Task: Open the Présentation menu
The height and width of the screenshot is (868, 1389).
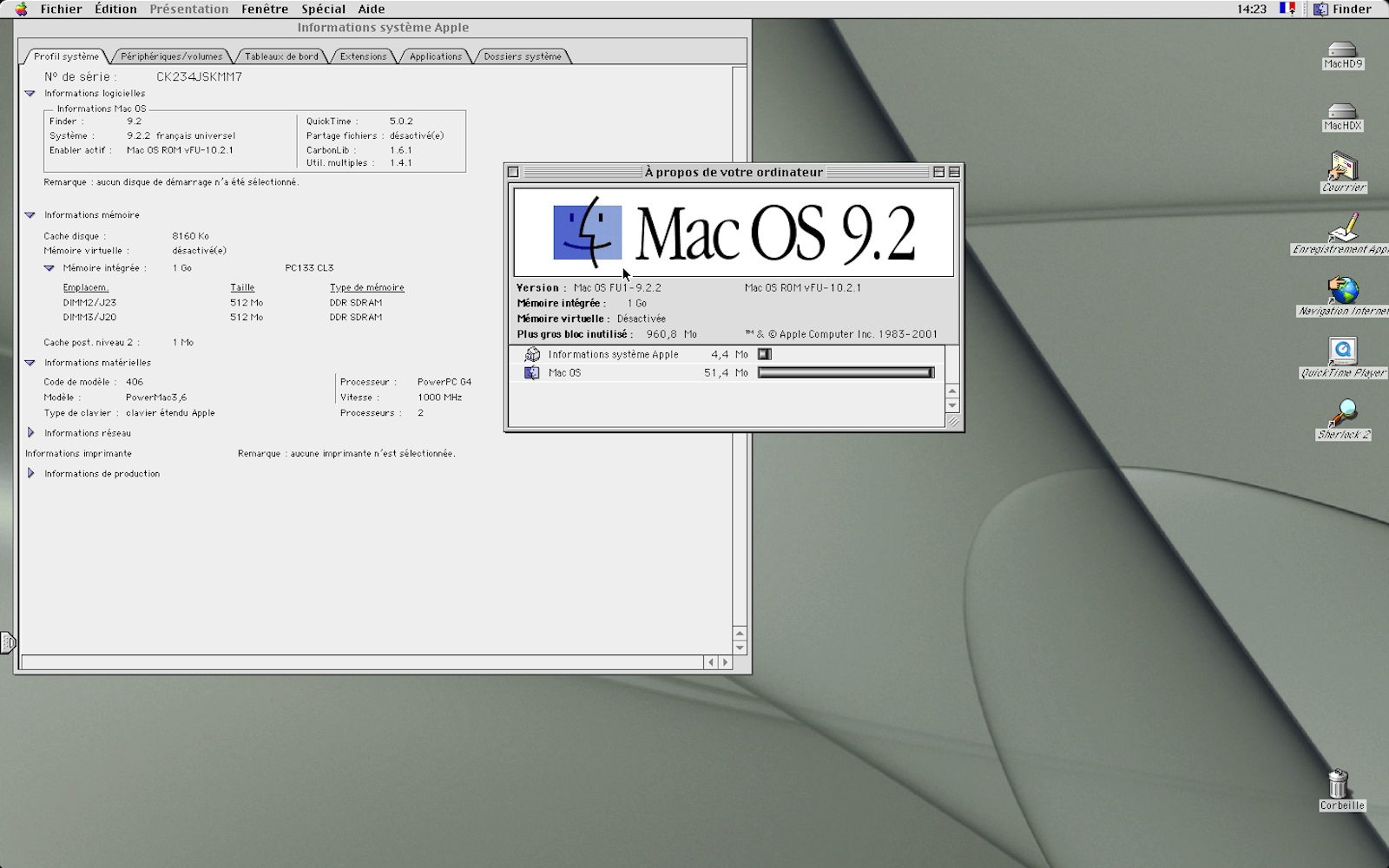Action: coord(189,9)
